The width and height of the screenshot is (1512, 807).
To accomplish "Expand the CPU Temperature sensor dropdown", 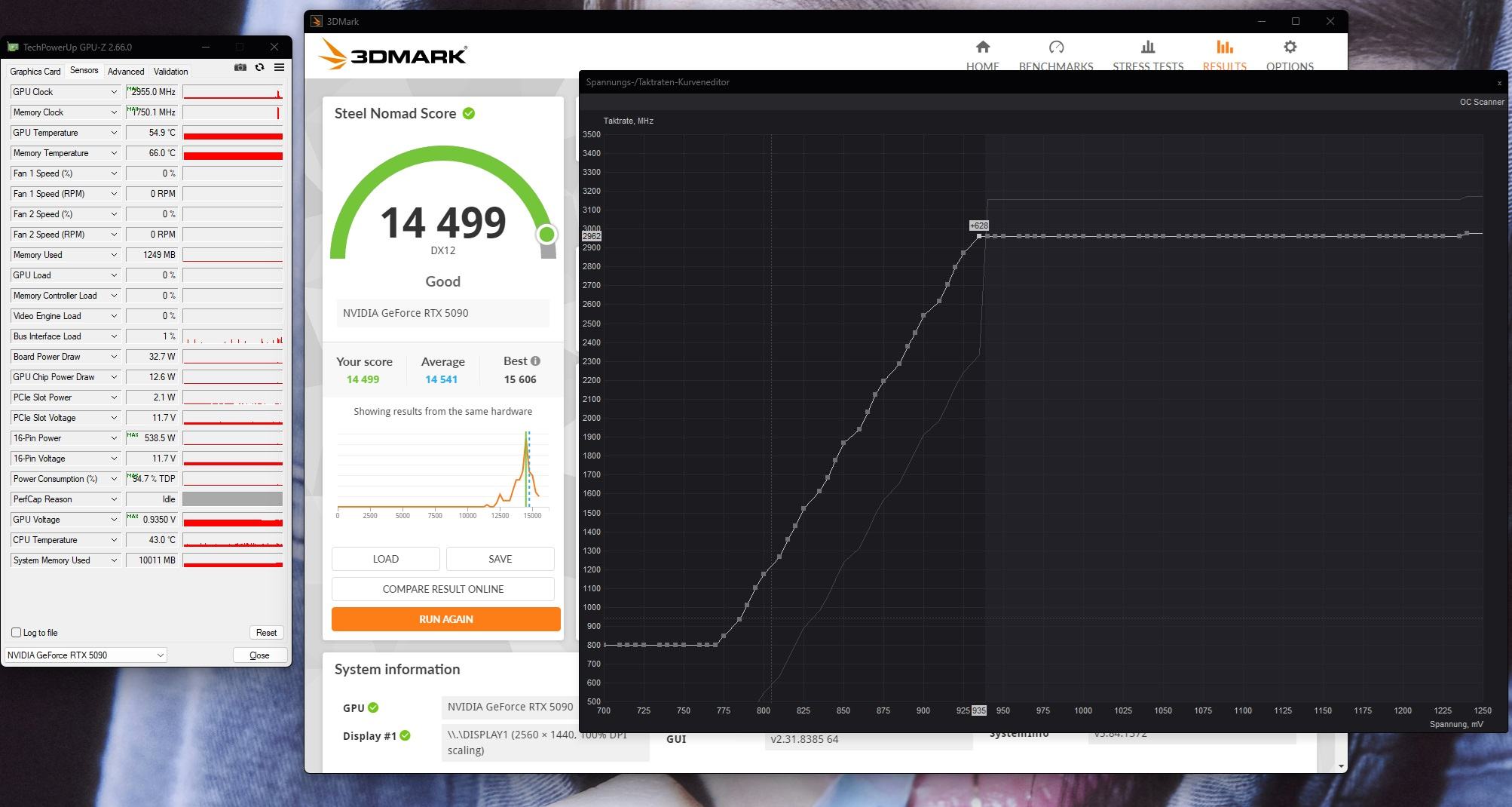I will pos(114,540).
